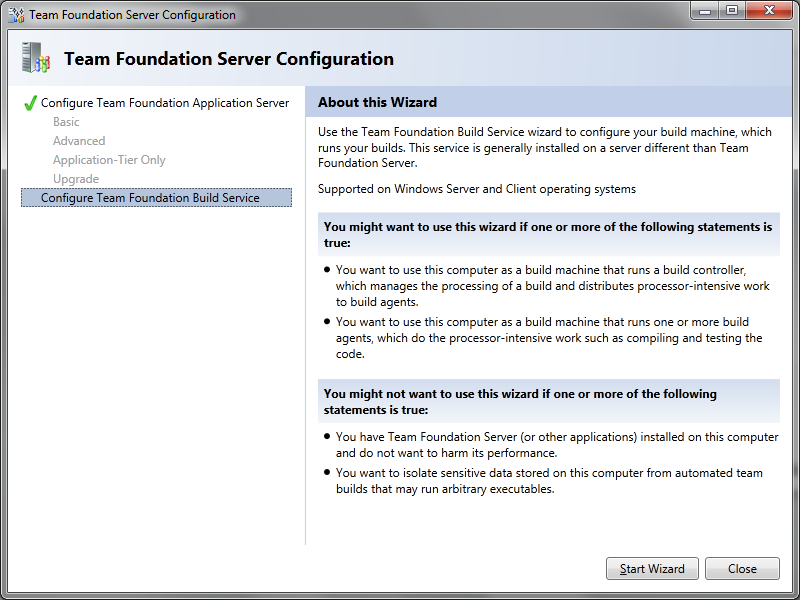Select Configure Team Foundation Application Server

tap(165, 103)
